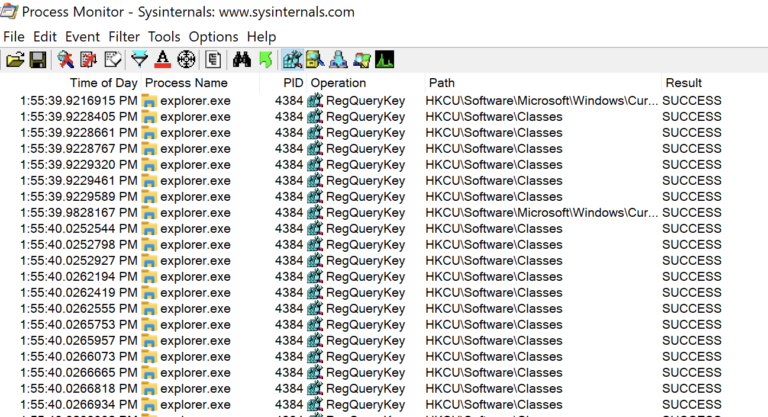
Task: Click the Find binoculars icon
Action: [241, 60]
